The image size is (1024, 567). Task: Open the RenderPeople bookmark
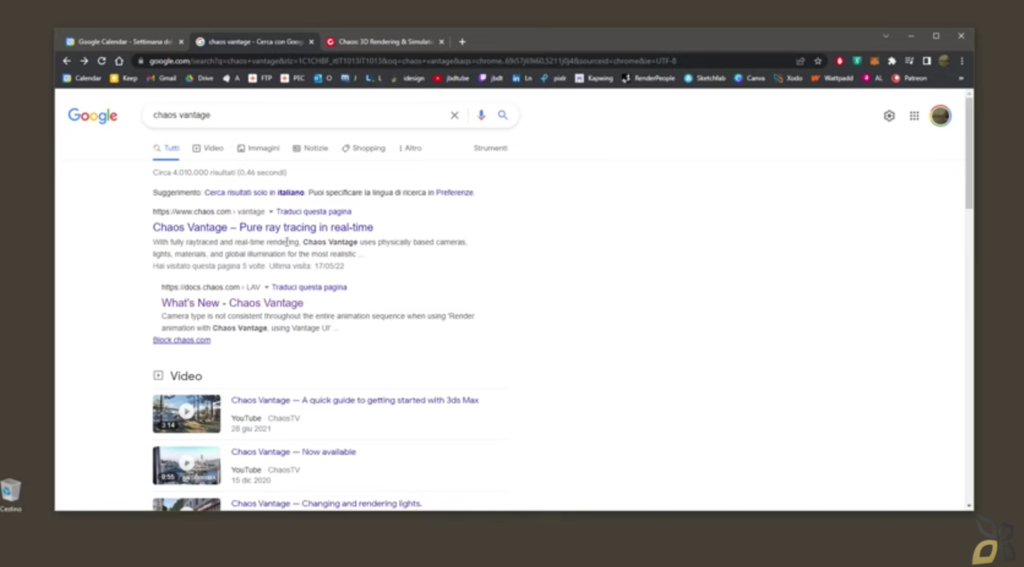[648, 78]
